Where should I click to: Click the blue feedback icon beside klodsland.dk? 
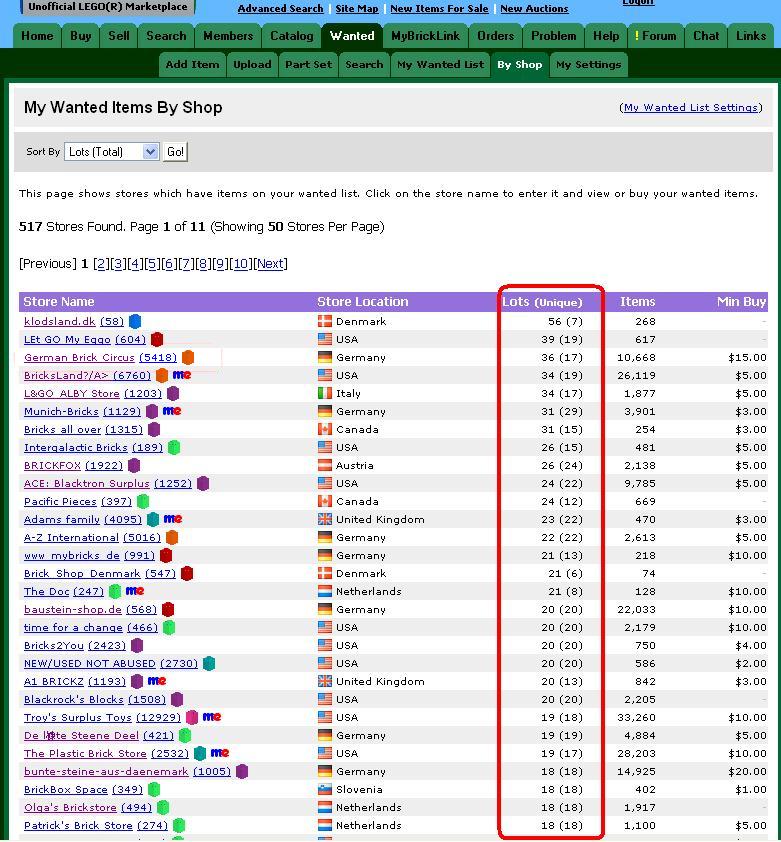pos(135,321)
